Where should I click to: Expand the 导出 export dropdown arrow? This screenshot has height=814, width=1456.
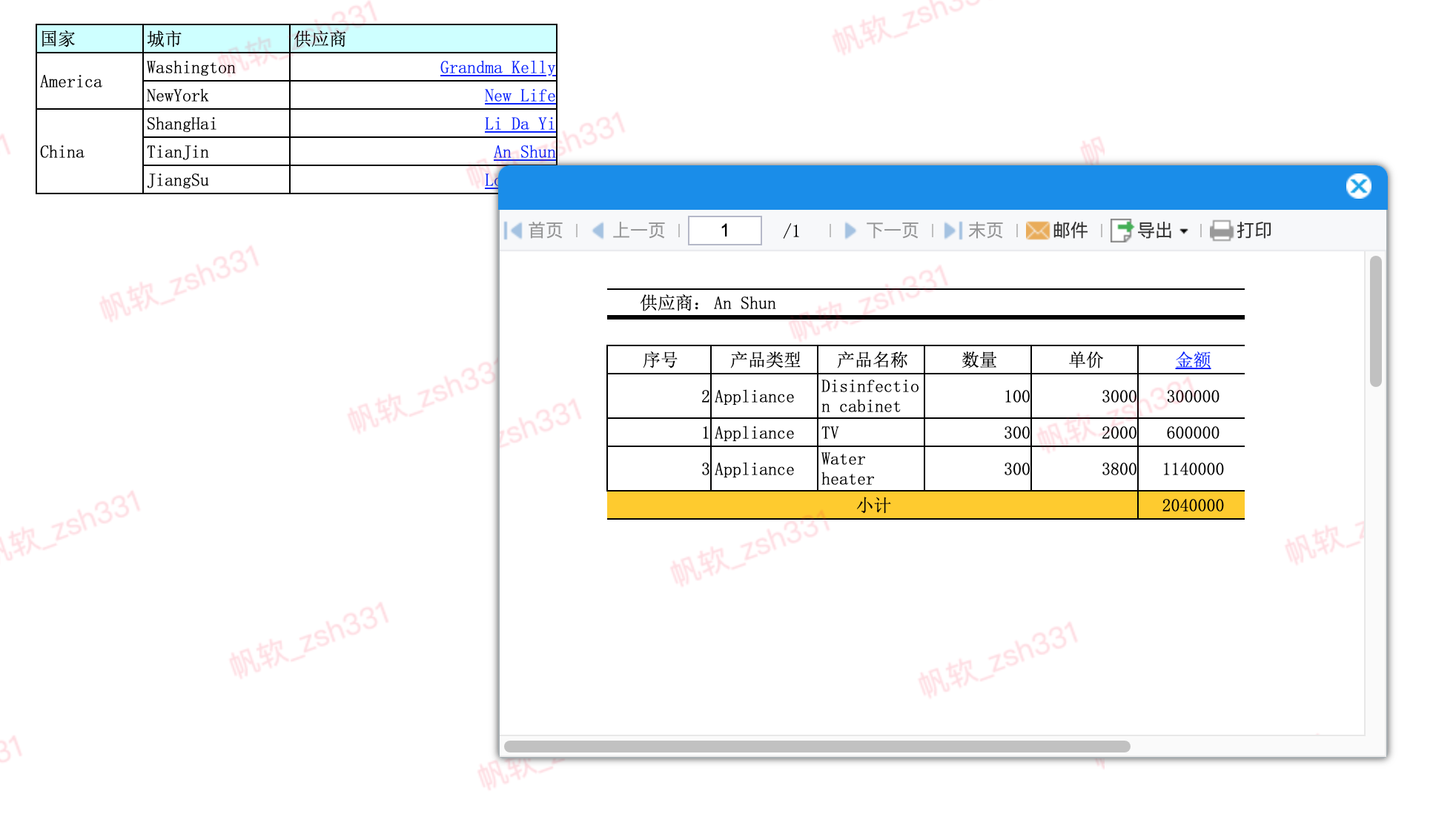coord(1184,231)
